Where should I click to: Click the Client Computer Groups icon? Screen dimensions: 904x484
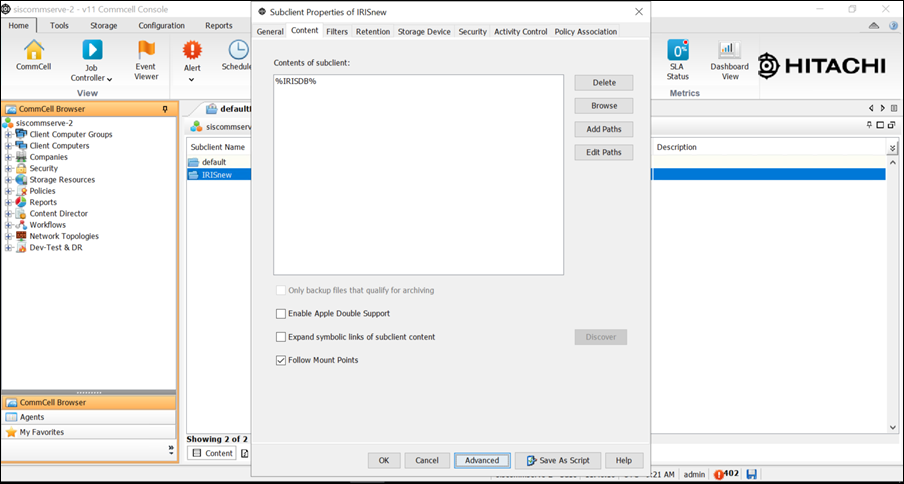(x=21, y=134)
